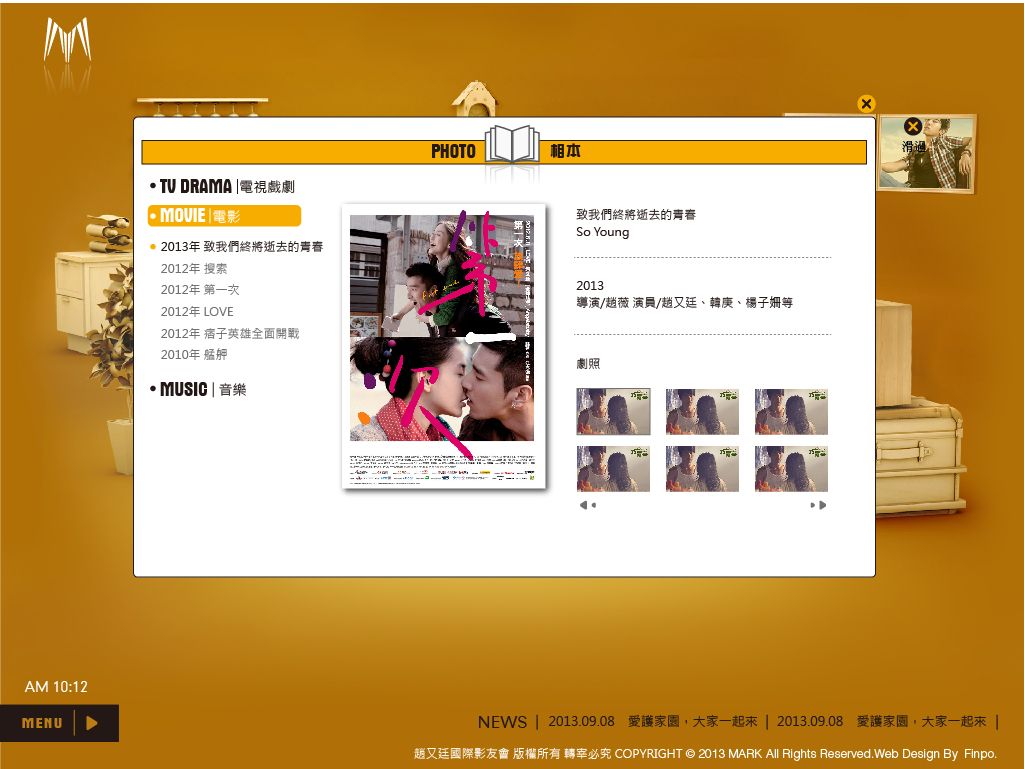Click the So Young movie poster

click(x=444, y=345)
